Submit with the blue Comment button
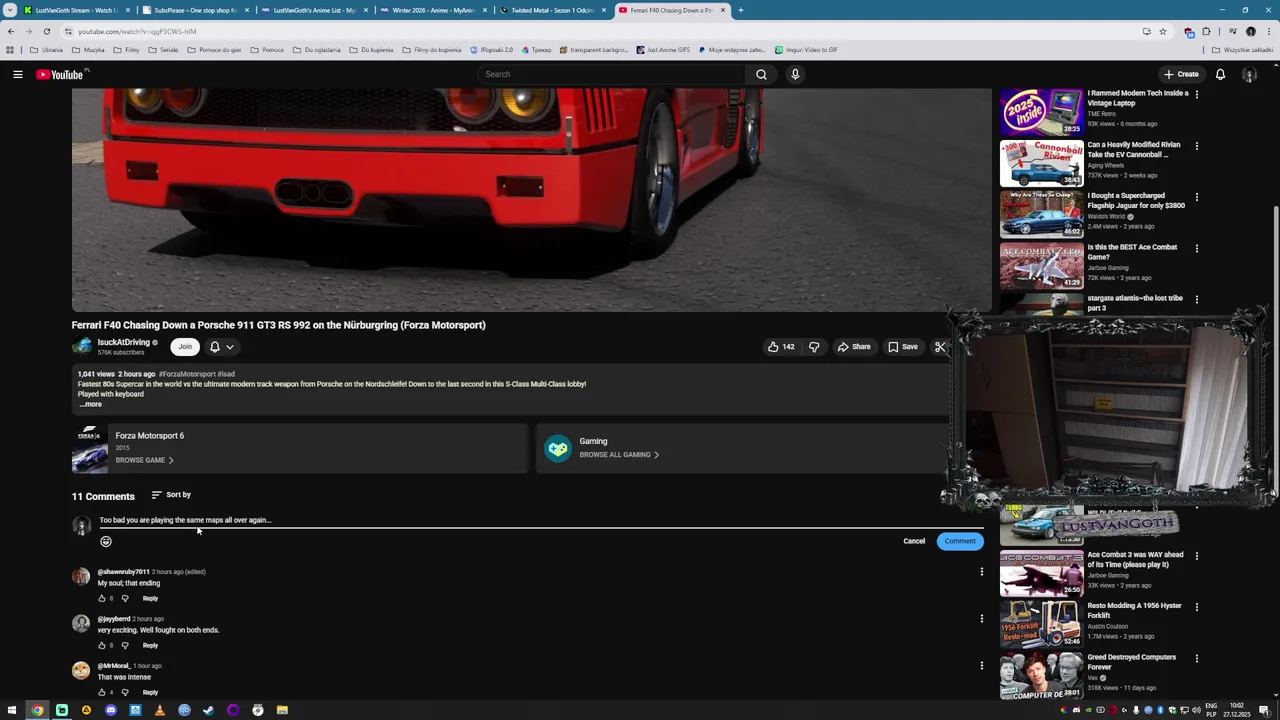 click(x=960, y=541)
